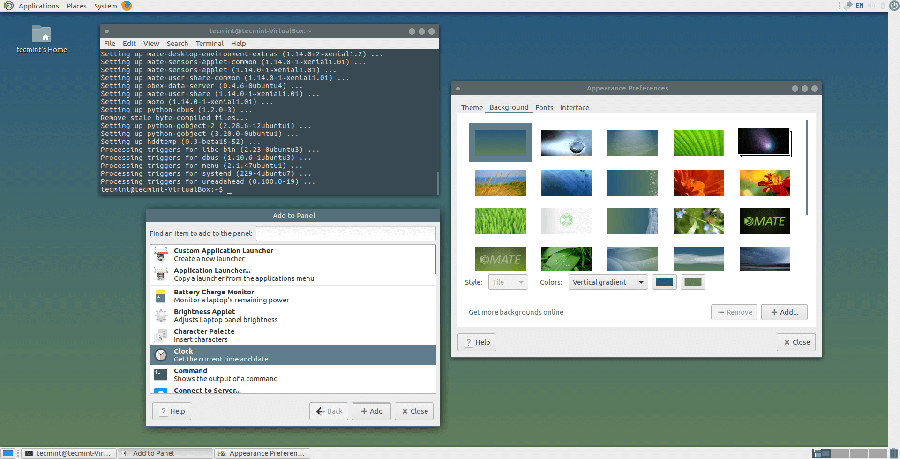Open the Terminal menu in terminal window
This screenshot has width=900, height=459.
(x=209, y=44)
